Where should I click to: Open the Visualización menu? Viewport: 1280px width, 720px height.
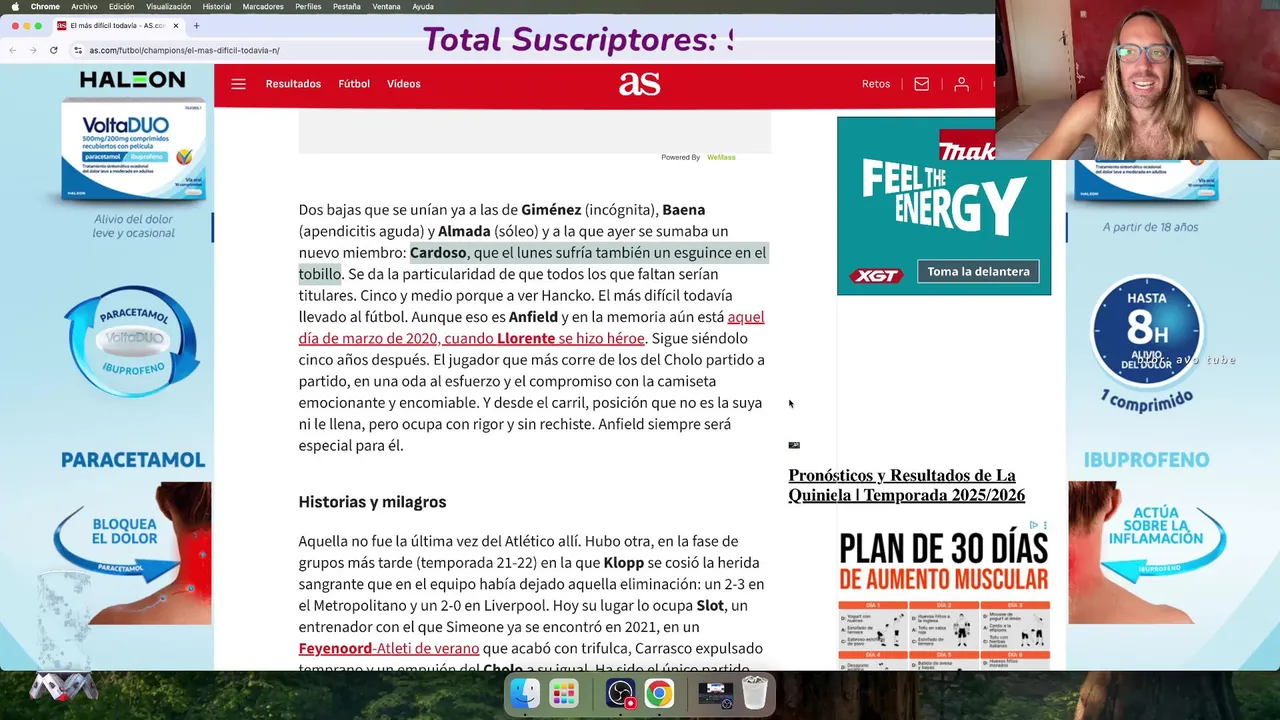tap(168, 6)
